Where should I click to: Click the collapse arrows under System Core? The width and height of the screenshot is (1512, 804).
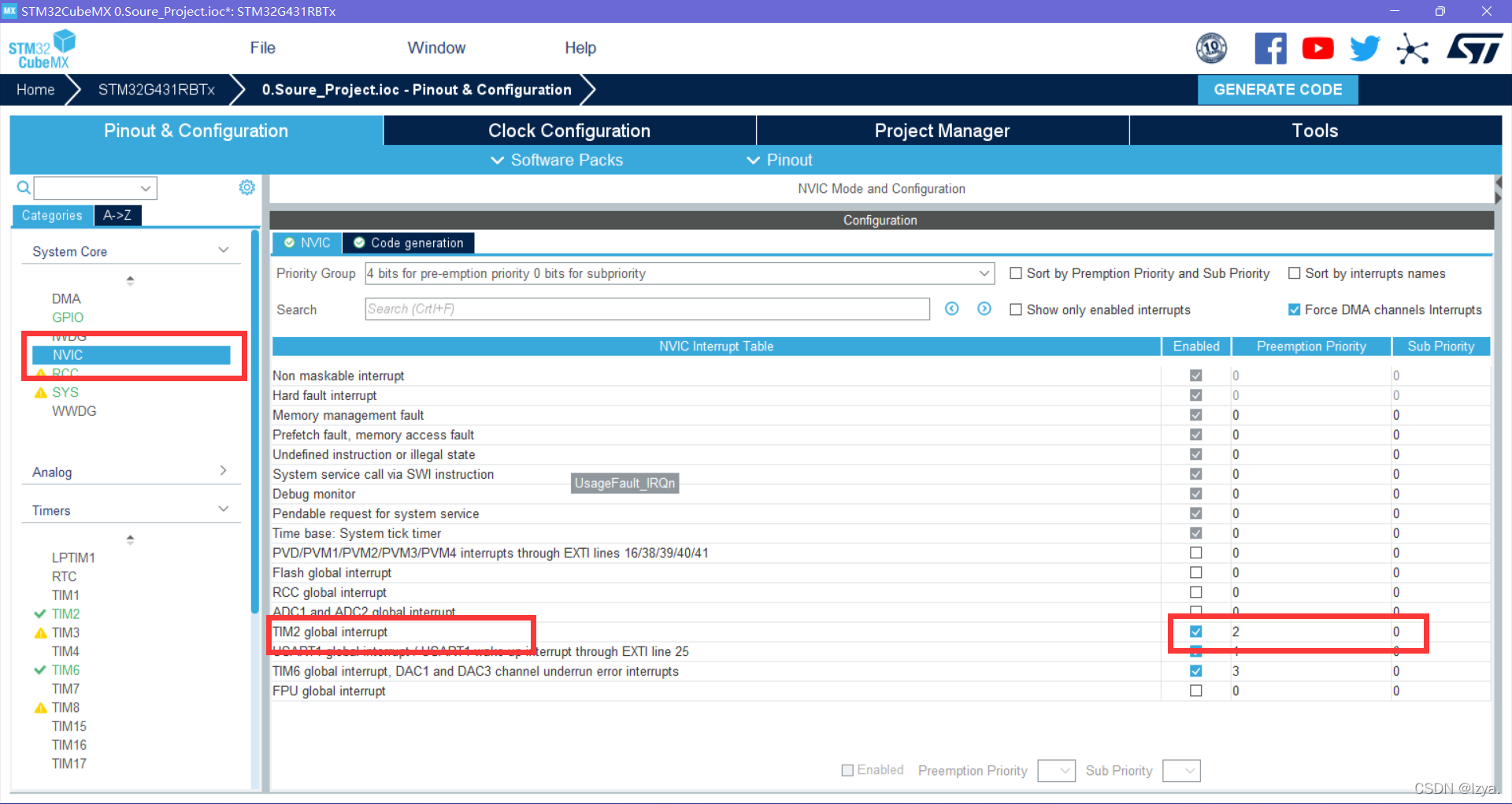[x=130, y=280]
